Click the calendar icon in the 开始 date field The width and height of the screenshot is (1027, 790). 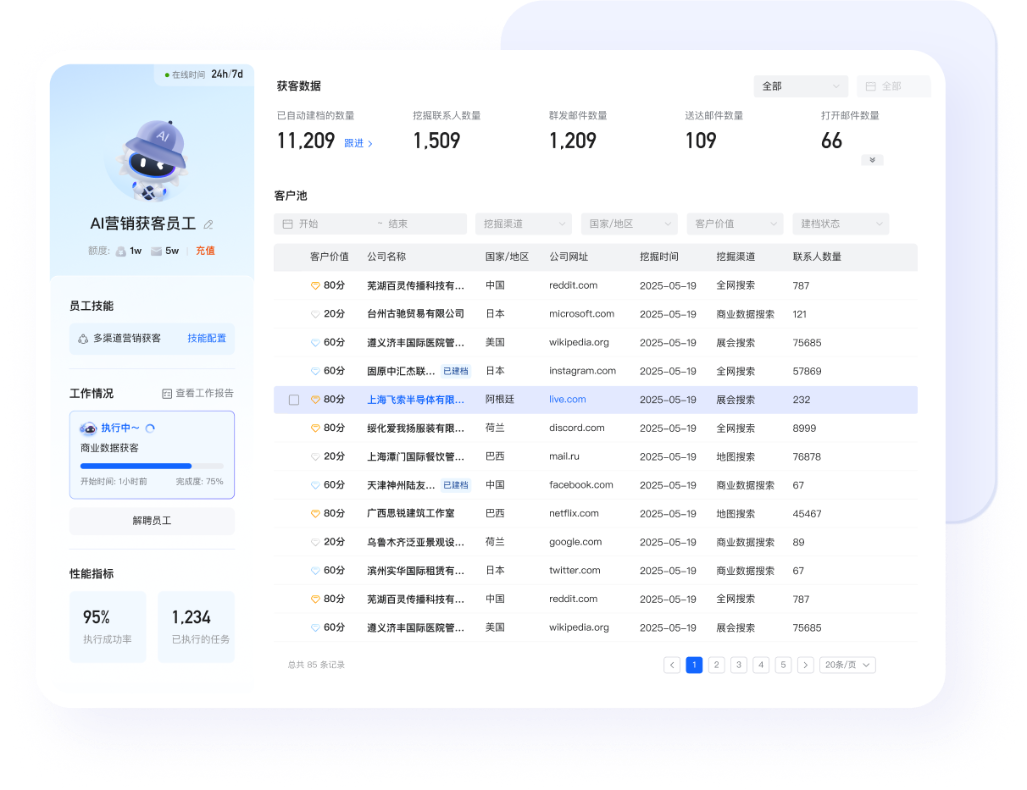pyautogui.click(x=288, y=224)
